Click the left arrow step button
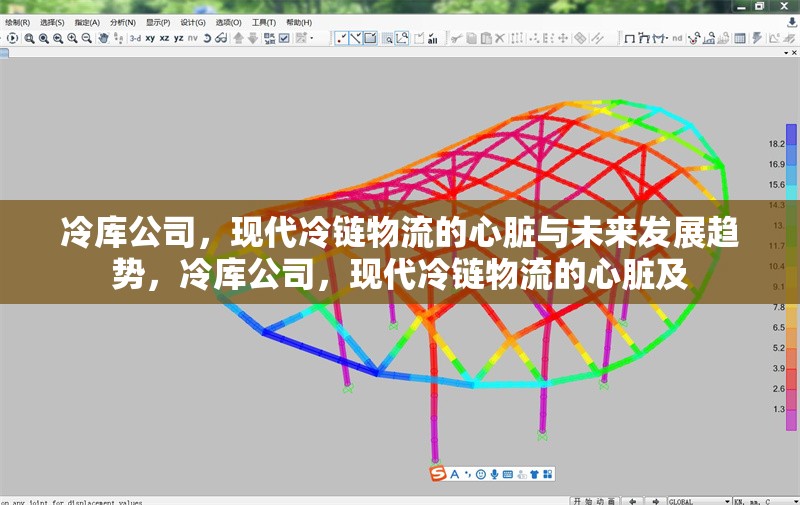 (x=632, y=501)
